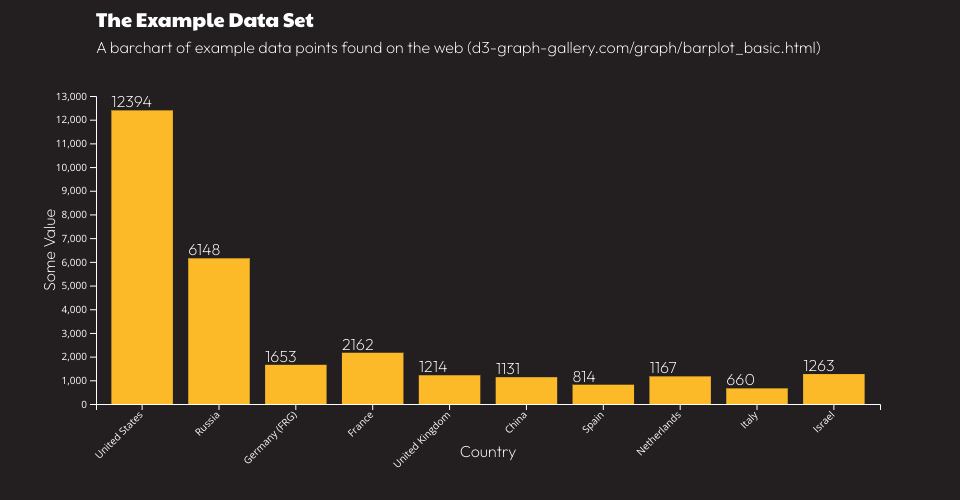The width and height of the screenshot is (960, 500).
Task: Select the China bar
Action: pyautogui.click(x=526, y=391)
